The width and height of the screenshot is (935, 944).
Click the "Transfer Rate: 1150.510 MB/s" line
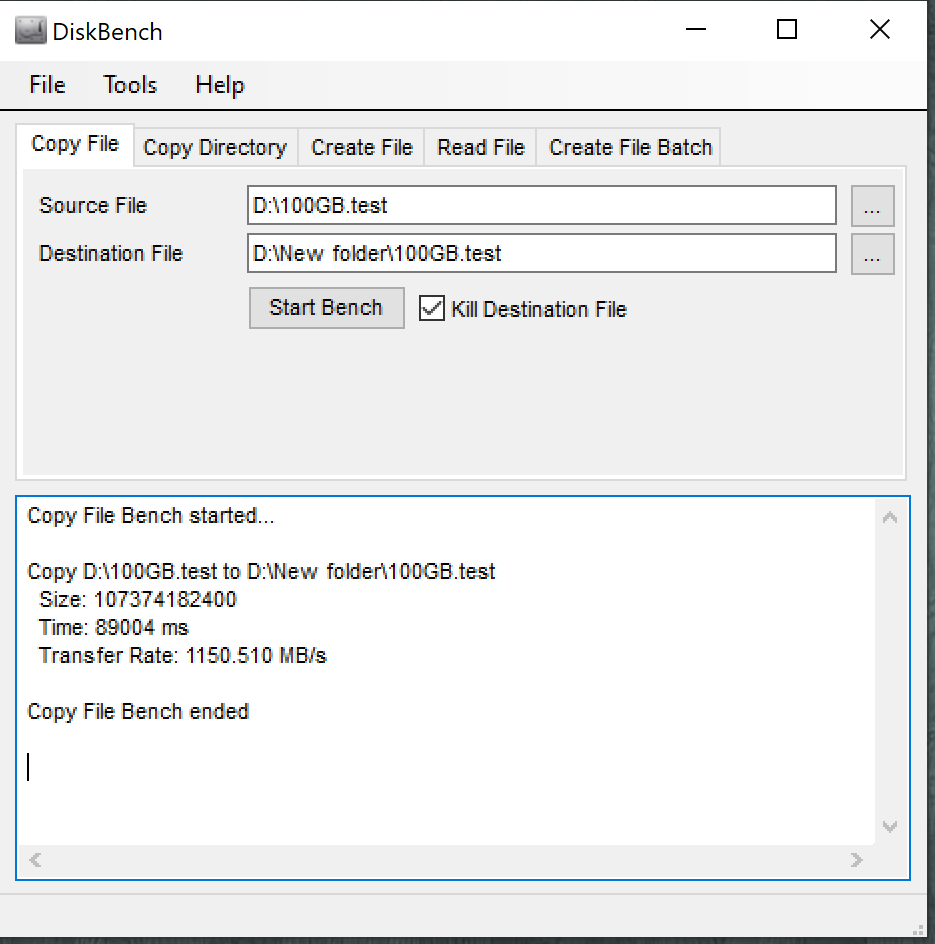pyautogui.click(x=182, y=656)
